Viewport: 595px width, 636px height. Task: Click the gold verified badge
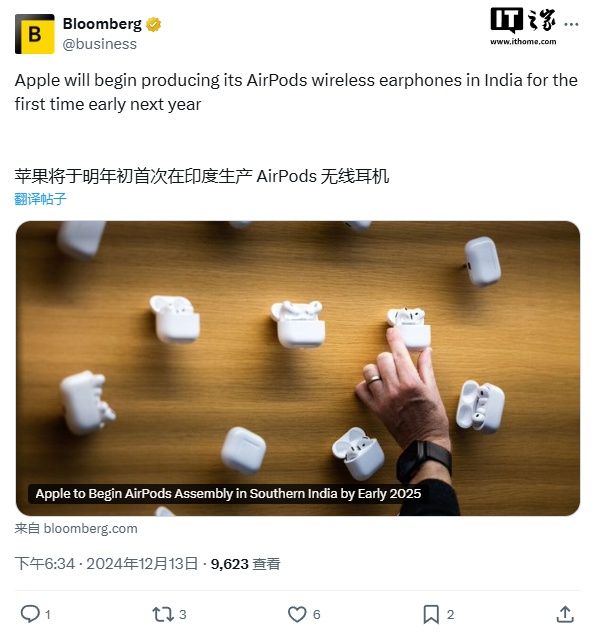click(x=153, y=24)
